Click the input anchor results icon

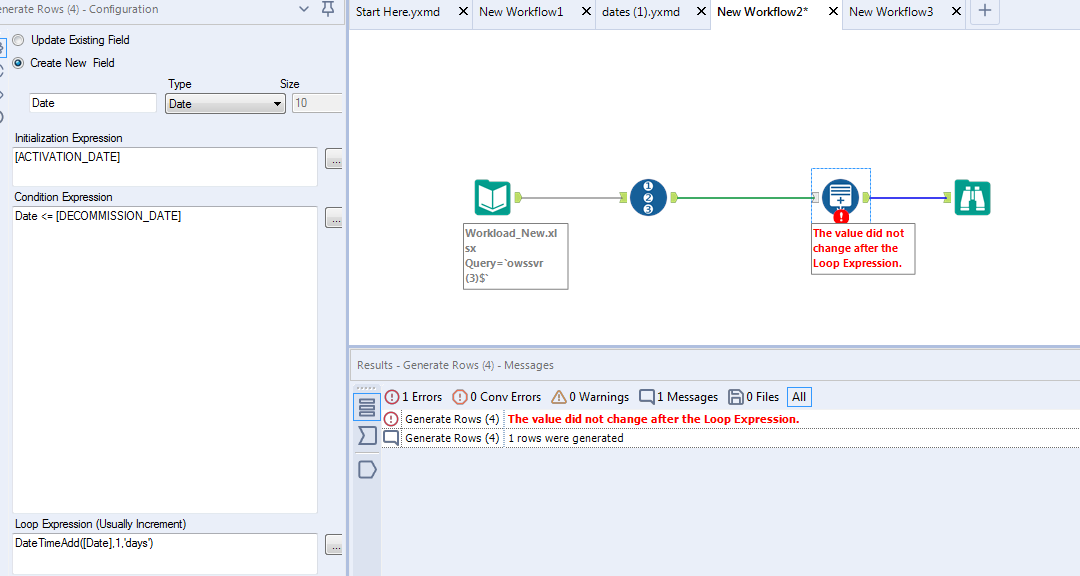point(367,435)
